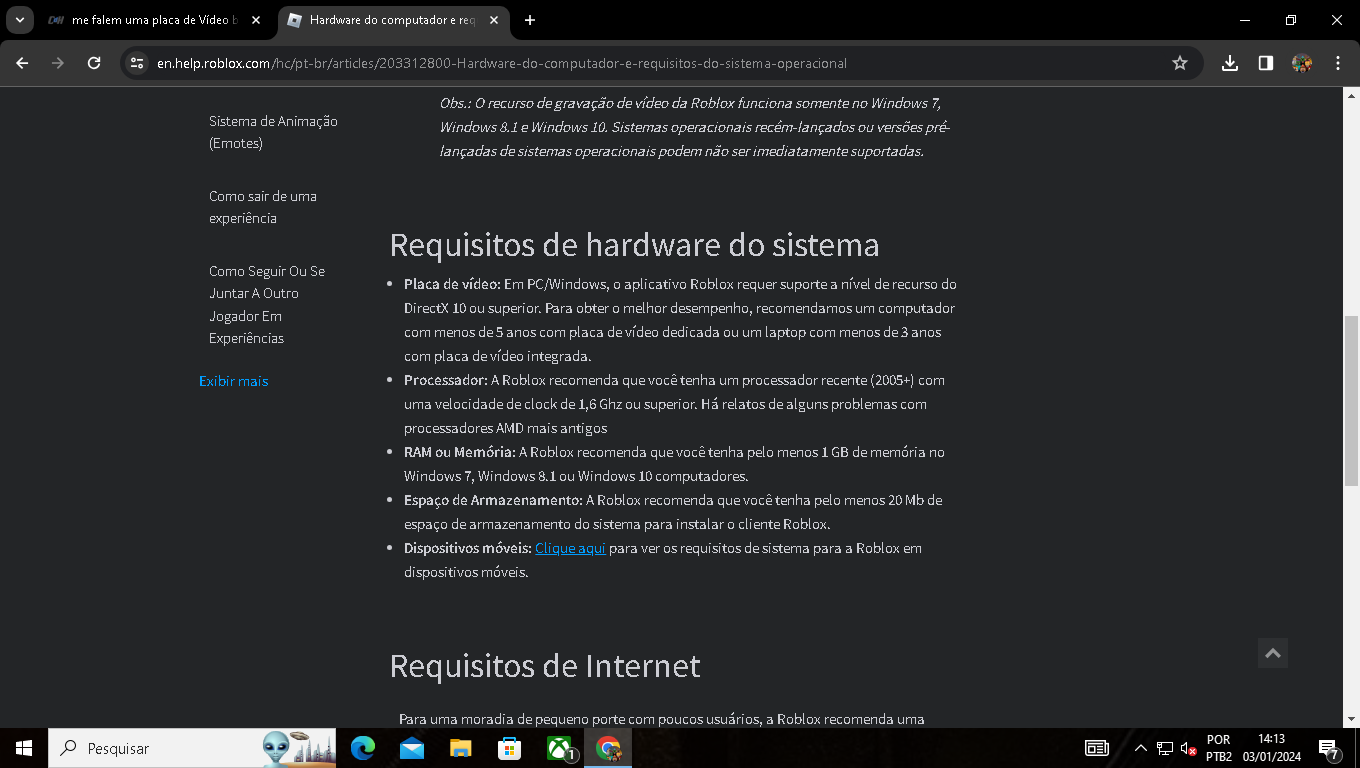
Task: Open News and interests taskbar icon
Action: (x=1097, y=748)
